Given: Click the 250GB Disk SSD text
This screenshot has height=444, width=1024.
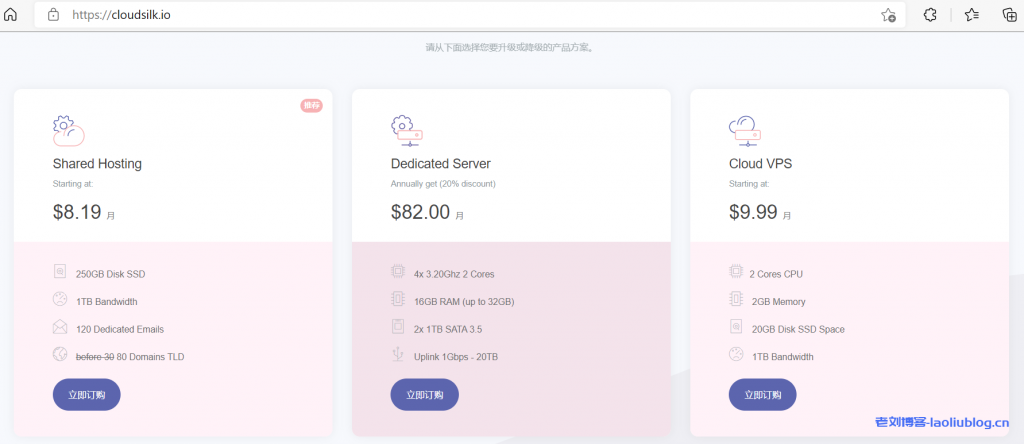Looking at the screenshot, I should 110,274.
